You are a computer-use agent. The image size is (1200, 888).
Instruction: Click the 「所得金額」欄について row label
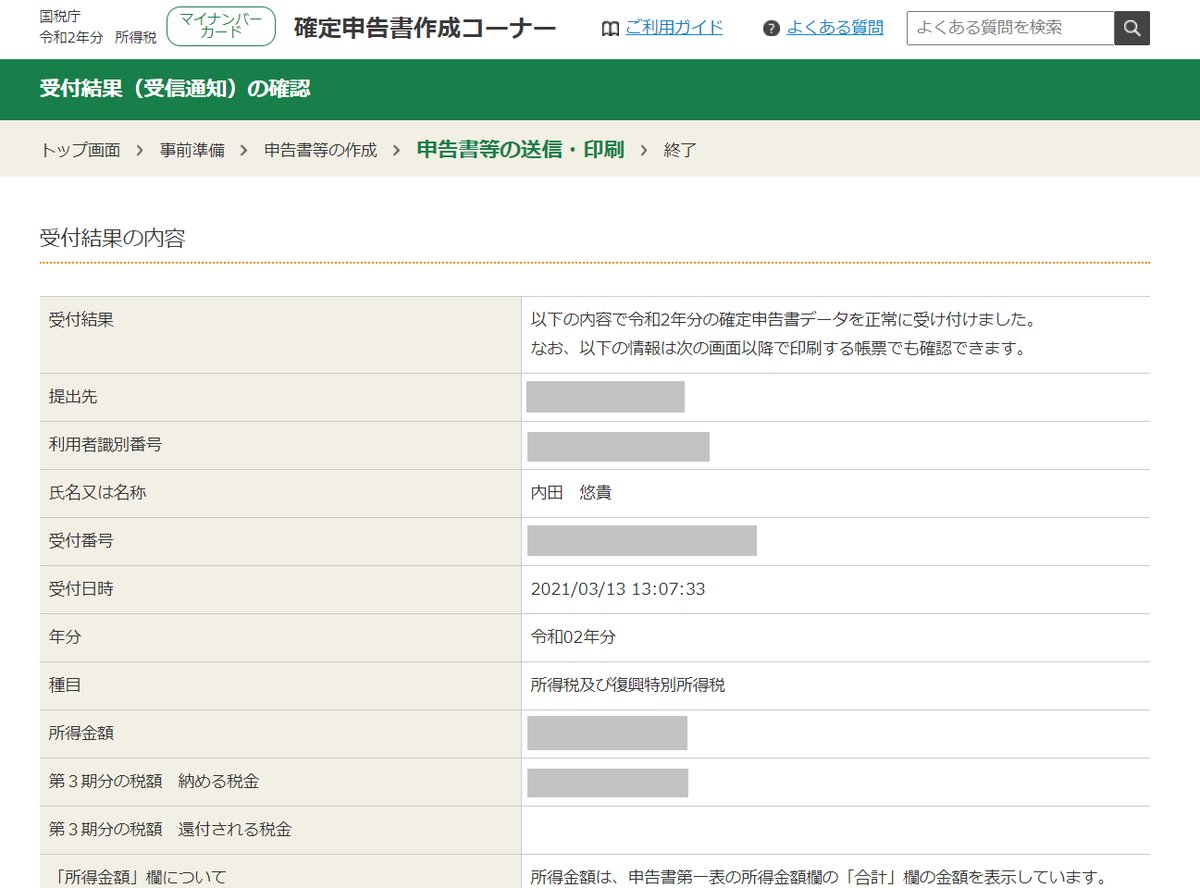(x=138, y=877)
